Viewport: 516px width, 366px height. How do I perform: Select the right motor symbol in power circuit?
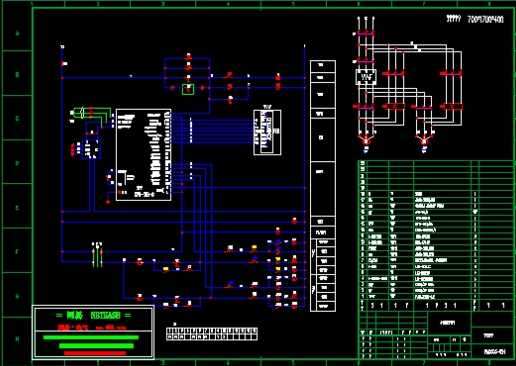[x=424, y=141]
